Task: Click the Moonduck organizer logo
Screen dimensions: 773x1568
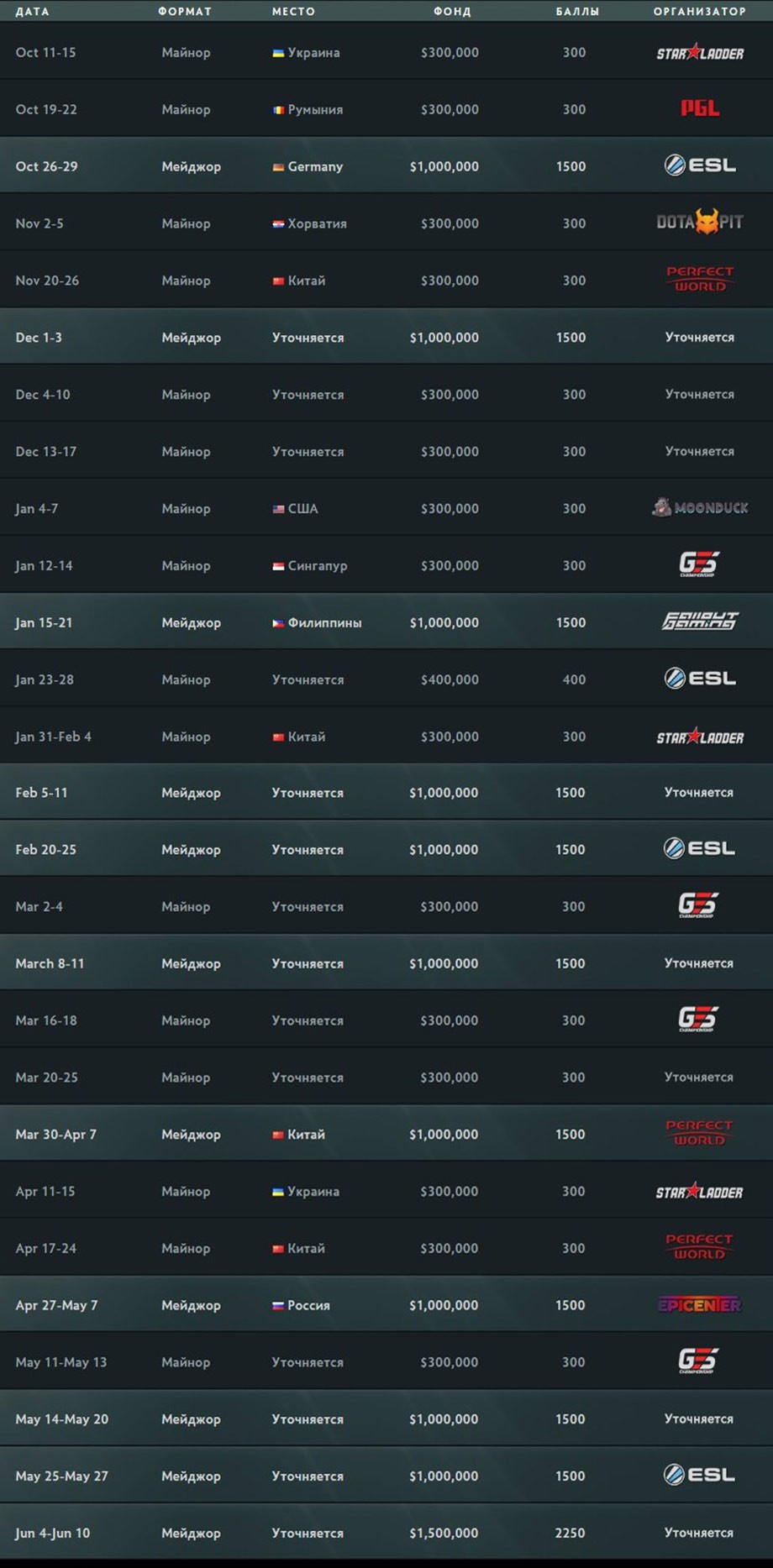Action: (x=700, y=507)
